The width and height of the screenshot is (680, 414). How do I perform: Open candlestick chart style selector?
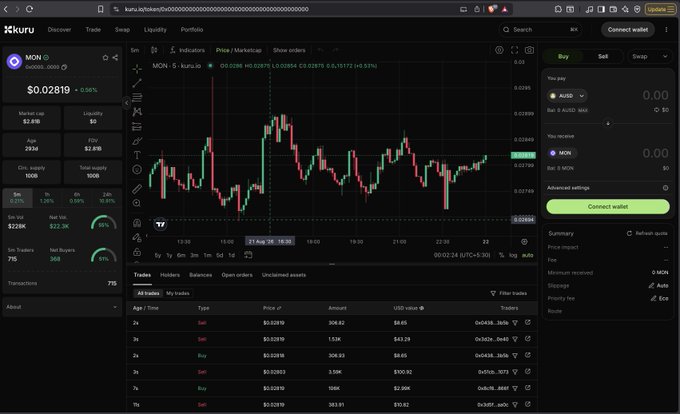[x=154, y=50]
